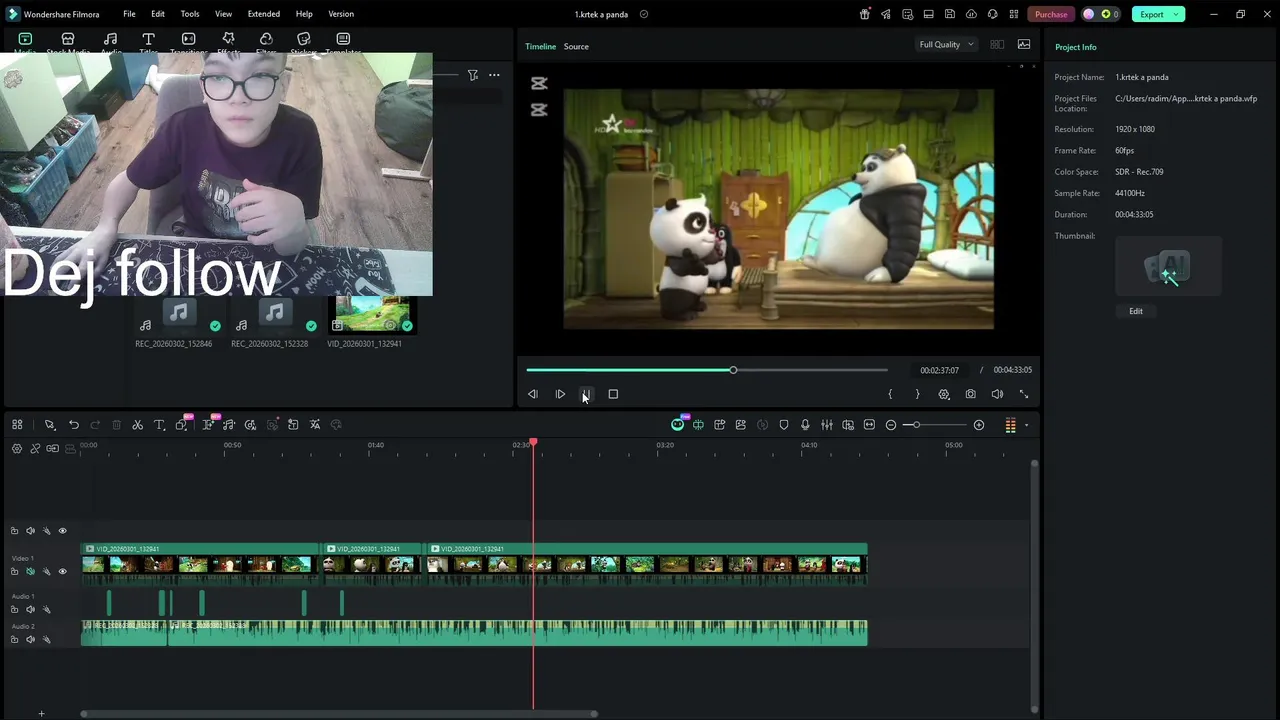1280x720 pixels.
Task: Select the Media tab icon
Action: tap(25, 39)
